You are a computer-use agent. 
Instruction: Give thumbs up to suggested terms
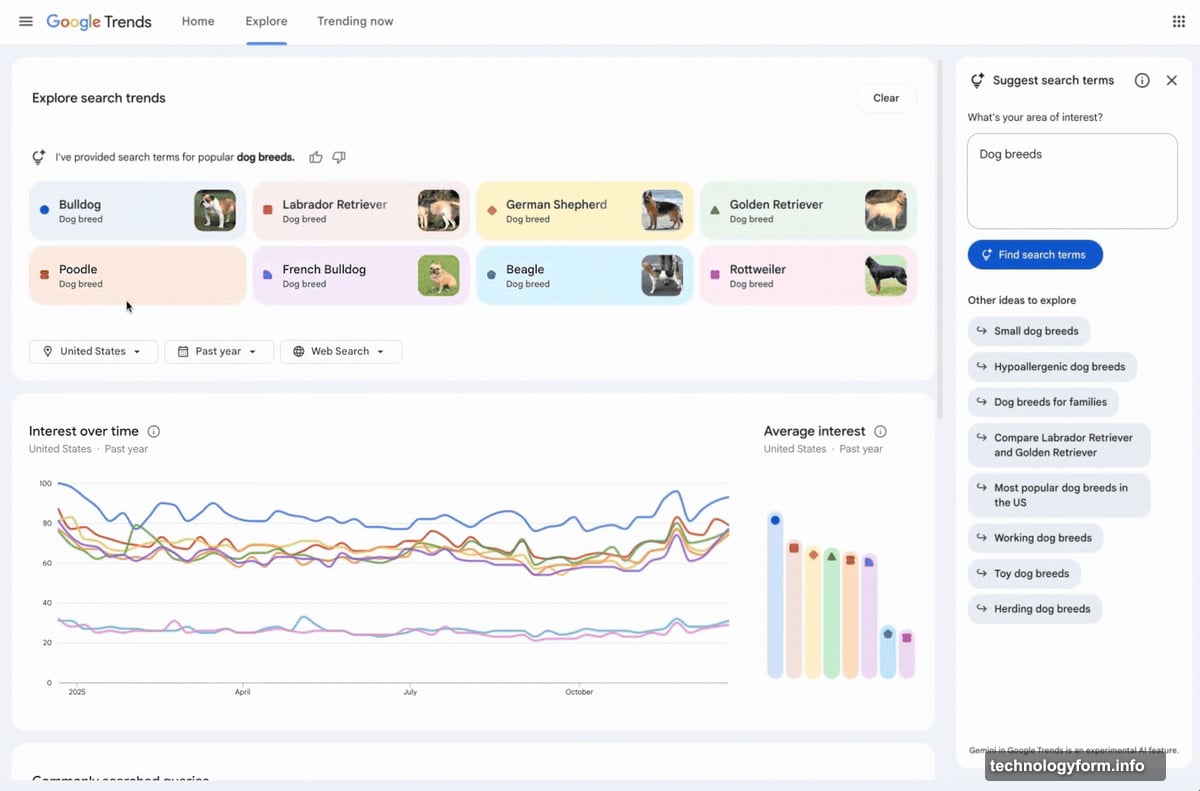316,157
